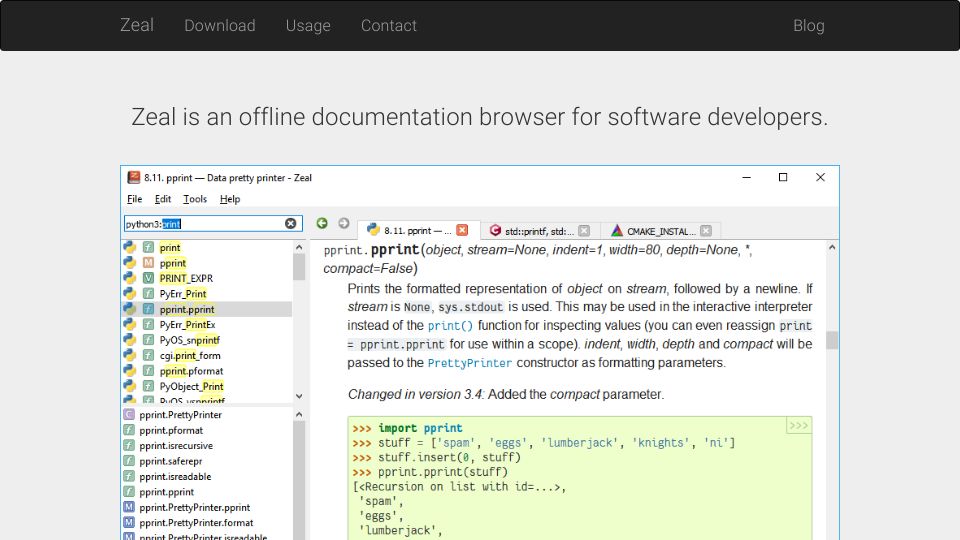Click the grey forward navigation arrow
Viewport: 960px width, 540px height.
coord(344,223)
